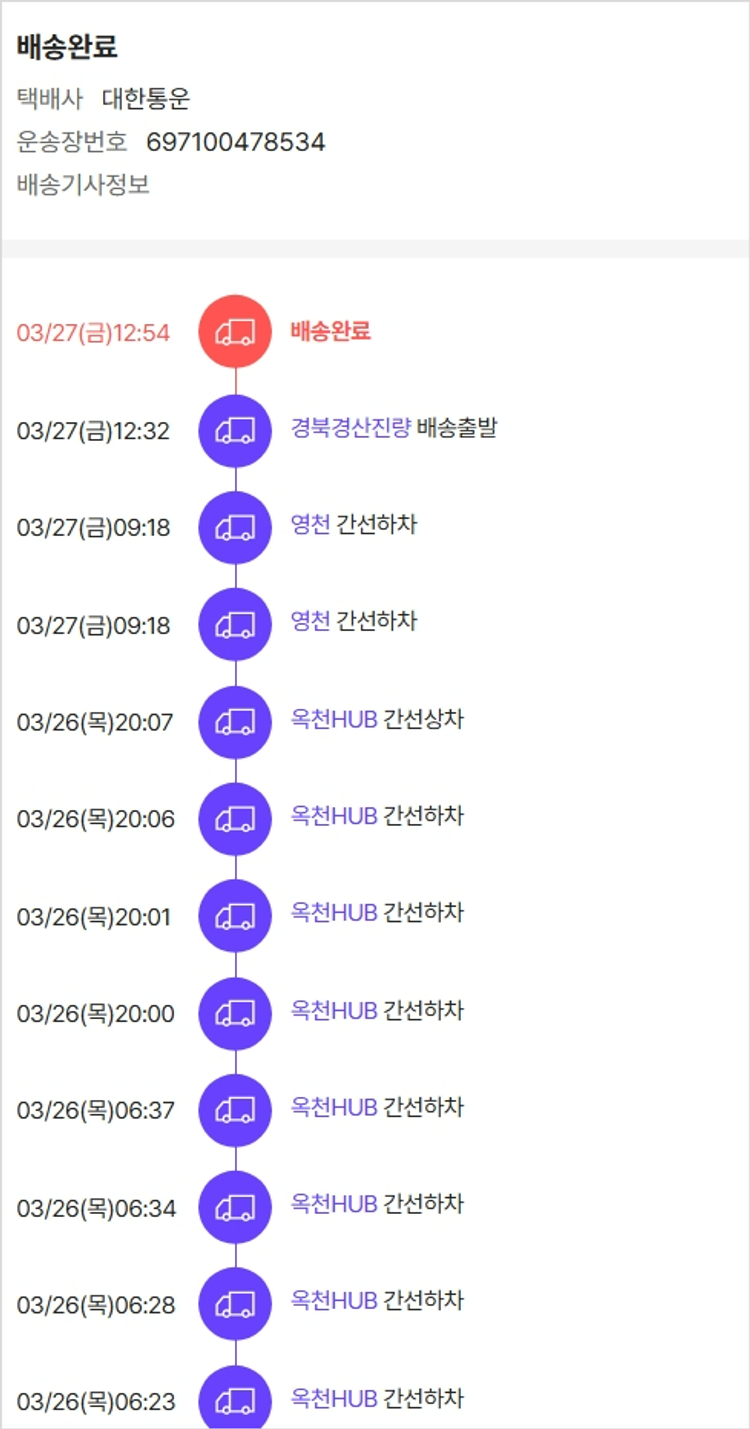Click the truck icon for the 06:34 entry
Image resolution: width=750 pixels, height=1429 pixels.
pos(235,1207)
